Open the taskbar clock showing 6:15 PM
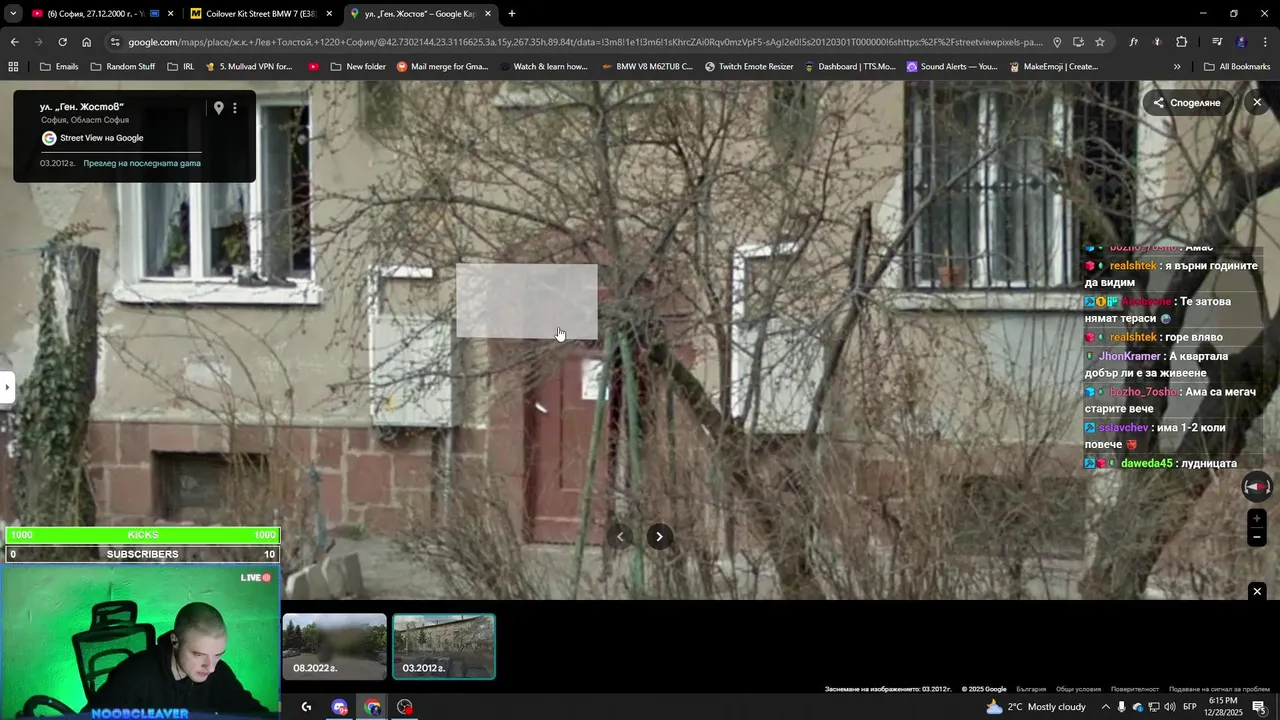The width and height of the screenshot is (1280, 720). click(x=1224, y=707)
